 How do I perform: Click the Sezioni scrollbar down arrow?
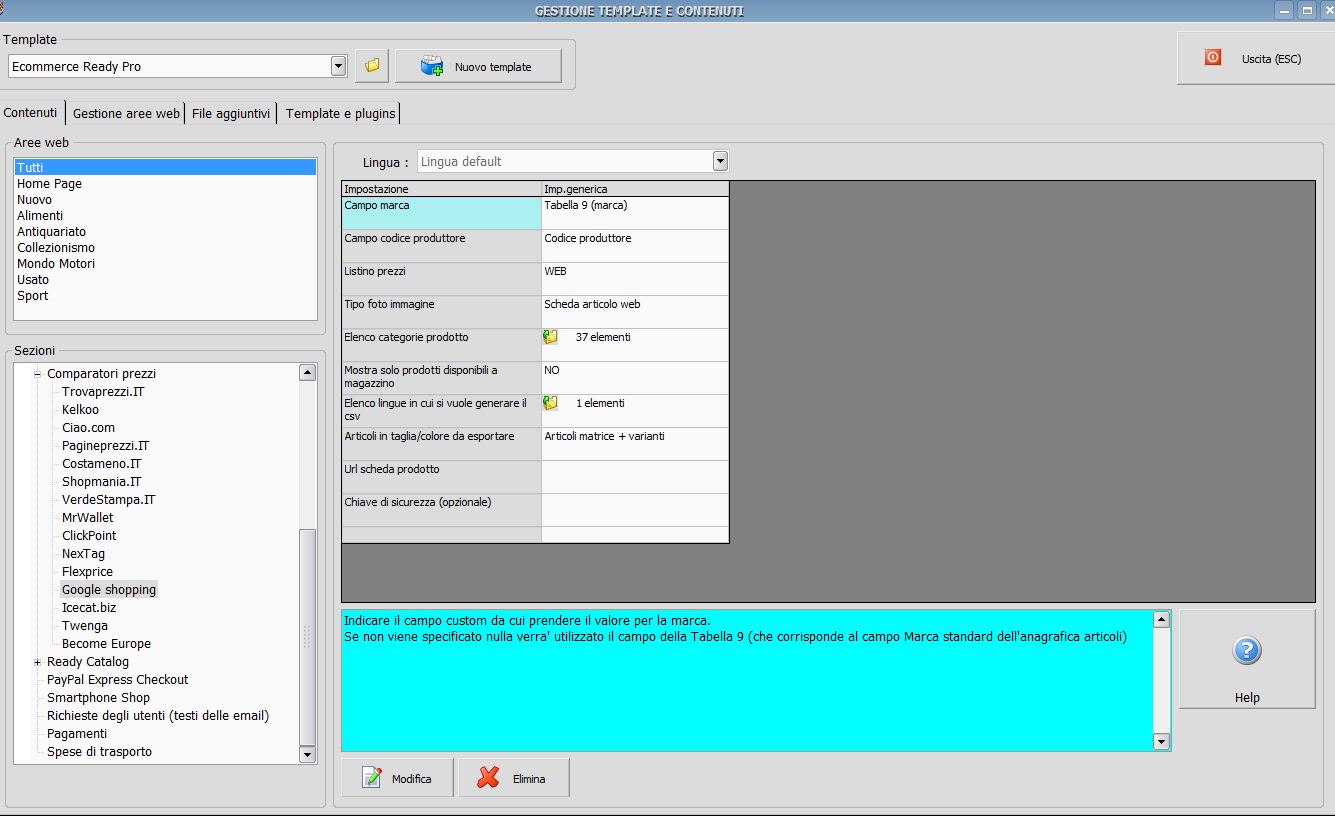307,755
